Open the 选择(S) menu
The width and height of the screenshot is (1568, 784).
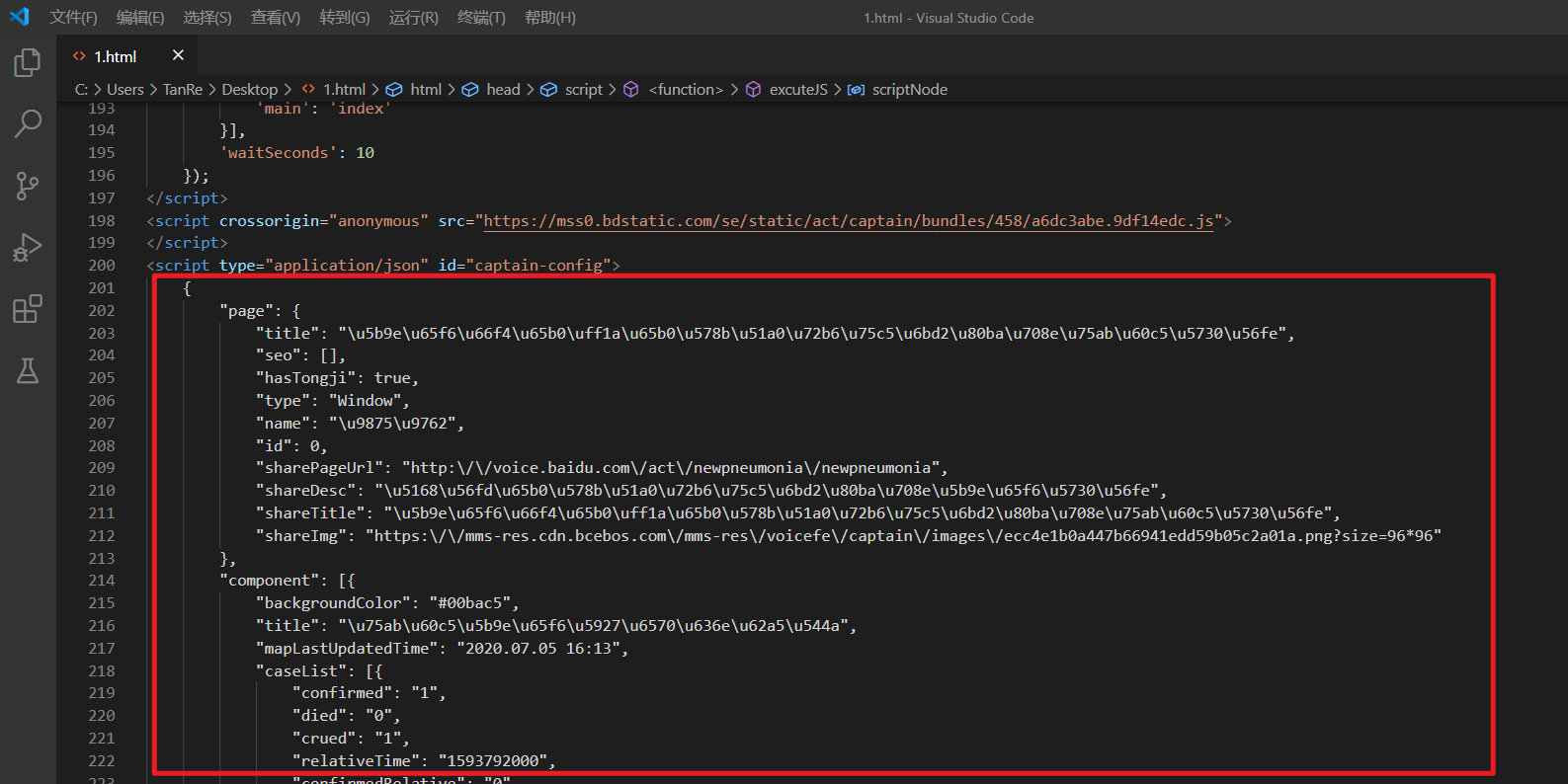pyautogui.click(x=207, y=18)
